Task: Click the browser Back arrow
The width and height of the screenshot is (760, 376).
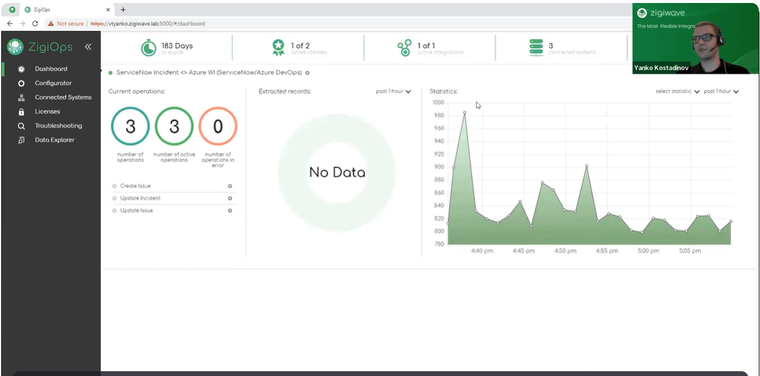Action: click(x=10, y=23)
